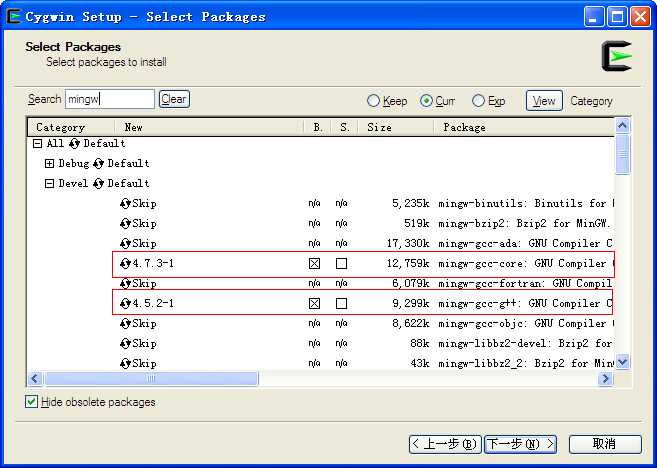Screen dimensions: 657x468
Task: Select the Keep radio button
Action: tap(373, 101)
